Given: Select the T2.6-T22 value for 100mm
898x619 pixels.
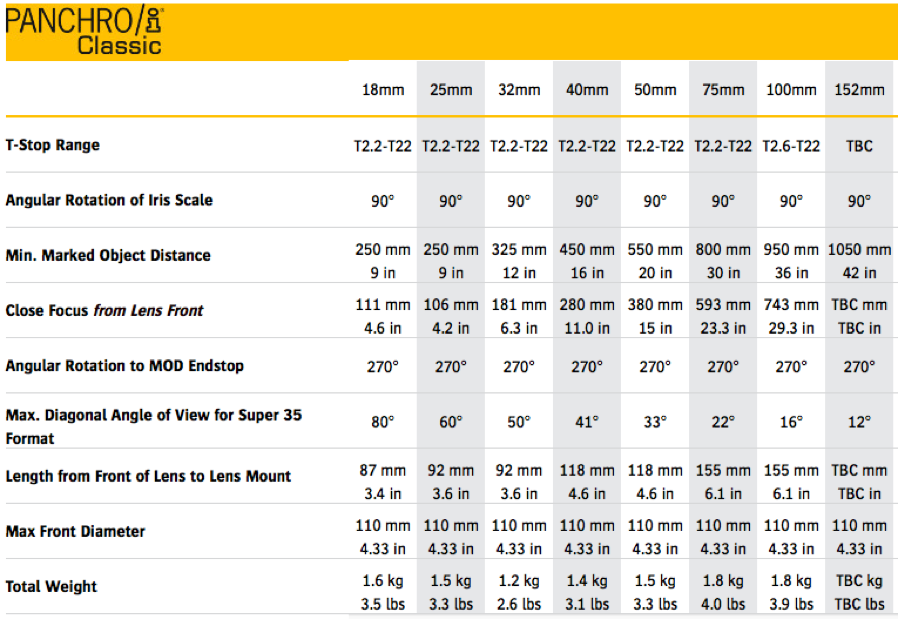Looking at the screenshot, I should click(x=791, y=146).
